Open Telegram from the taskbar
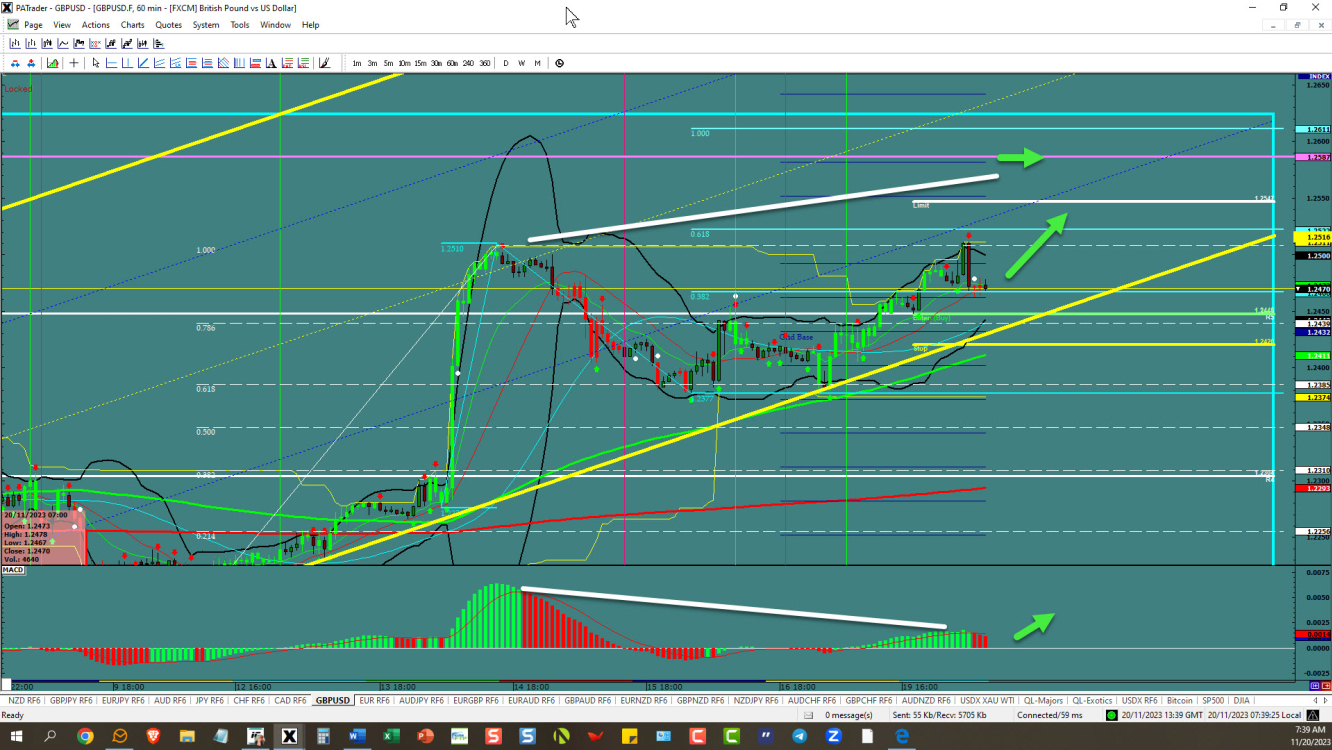The image size is (1332, 750). [x=799, y=737]
